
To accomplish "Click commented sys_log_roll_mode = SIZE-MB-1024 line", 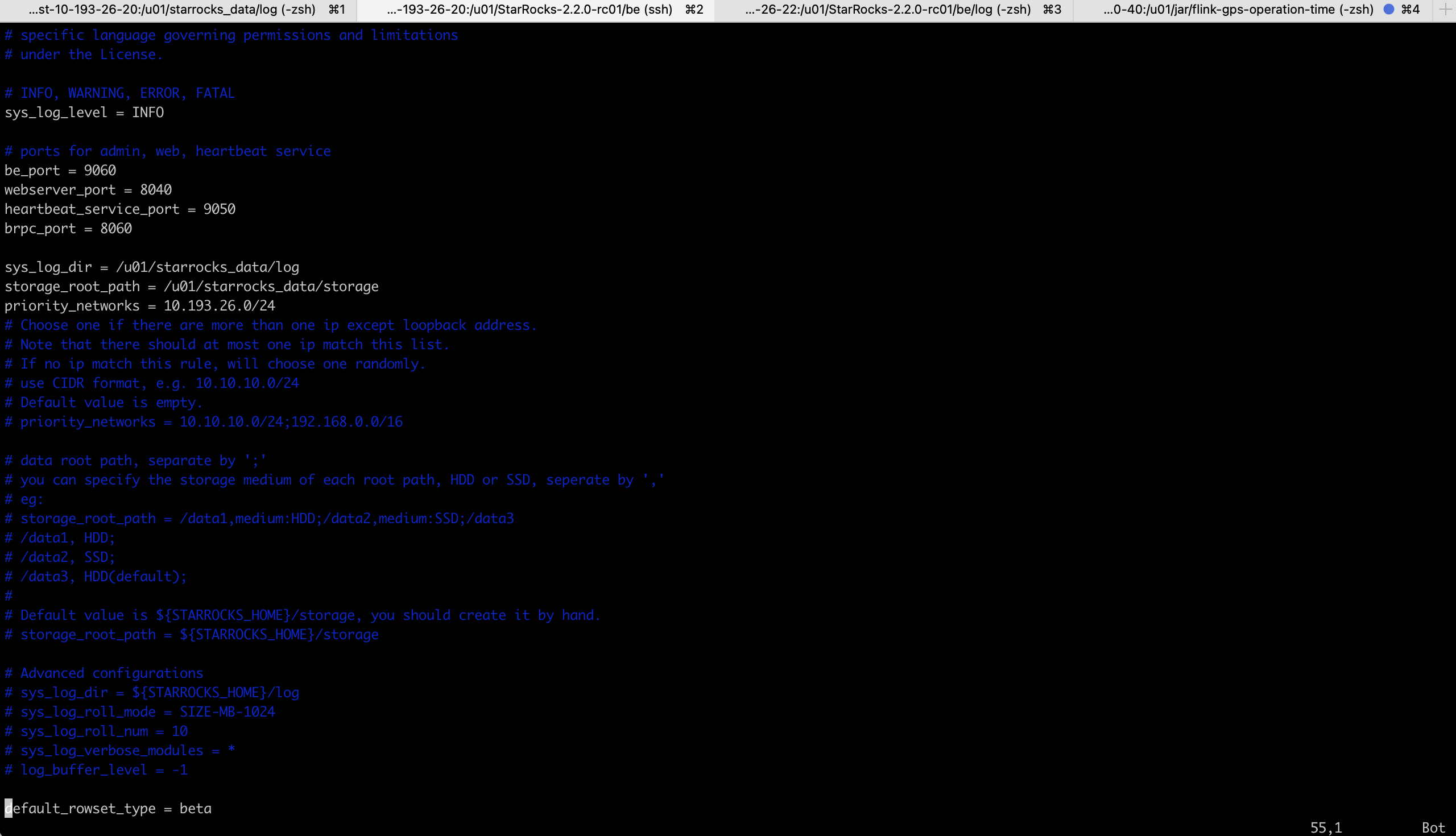I will coord(139,712).
